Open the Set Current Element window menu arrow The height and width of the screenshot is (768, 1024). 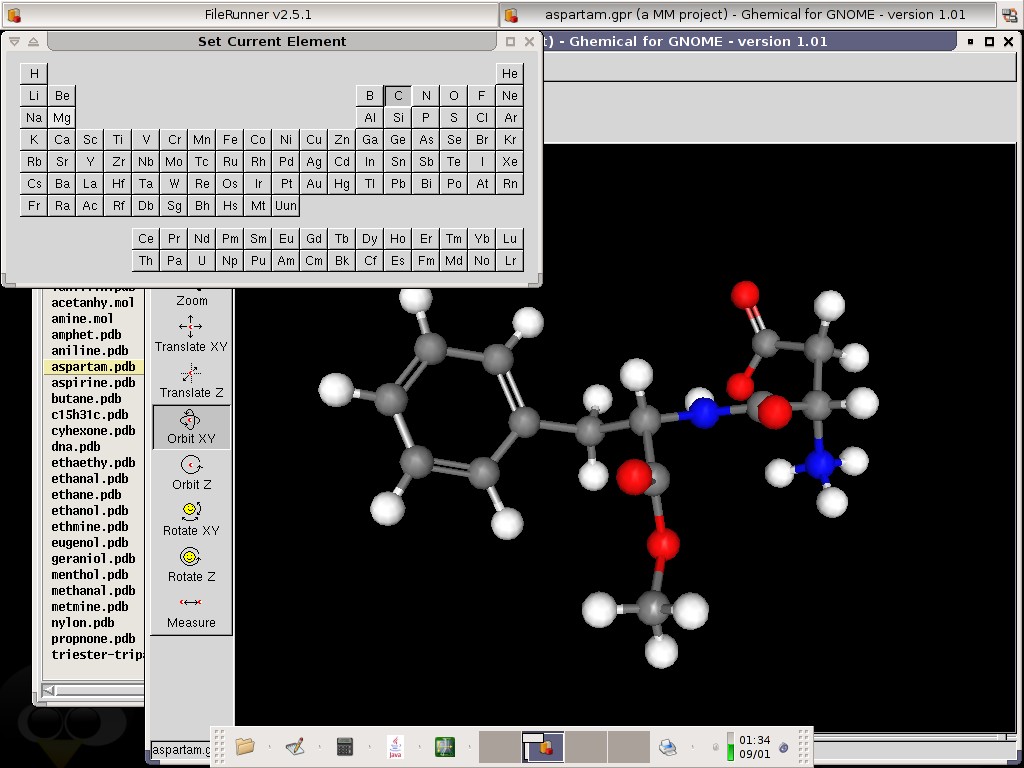(15, 41)
